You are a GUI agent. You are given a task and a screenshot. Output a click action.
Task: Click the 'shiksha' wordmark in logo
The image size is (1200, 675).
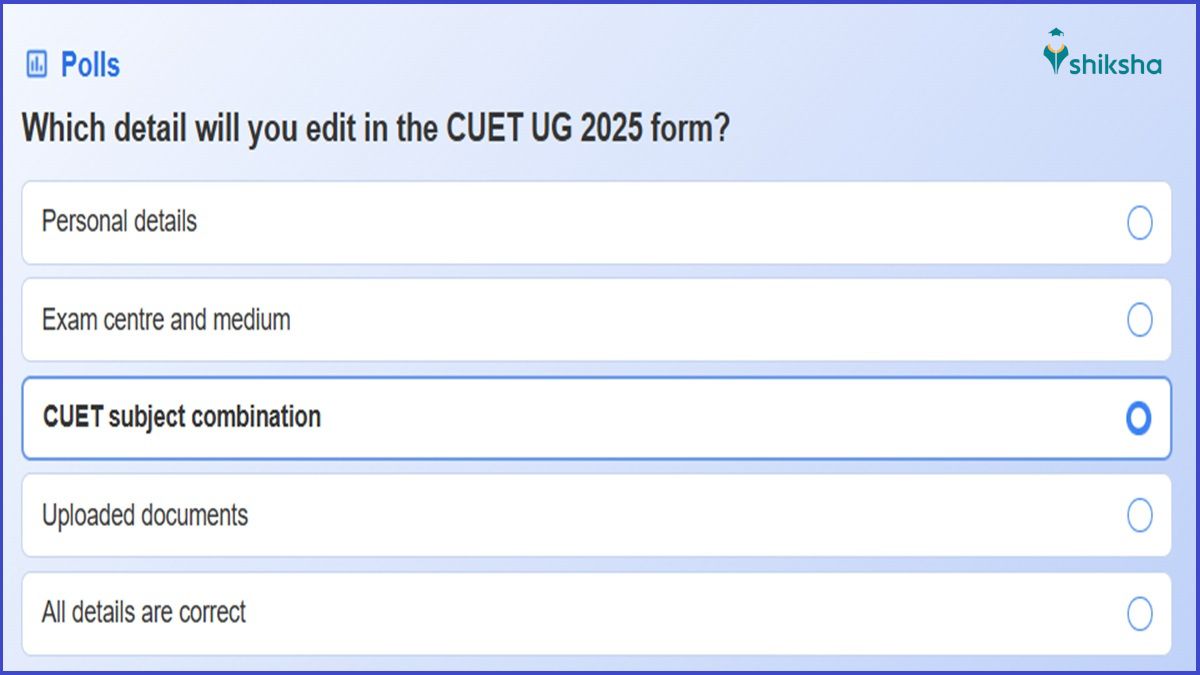(x=1115, y=66)
